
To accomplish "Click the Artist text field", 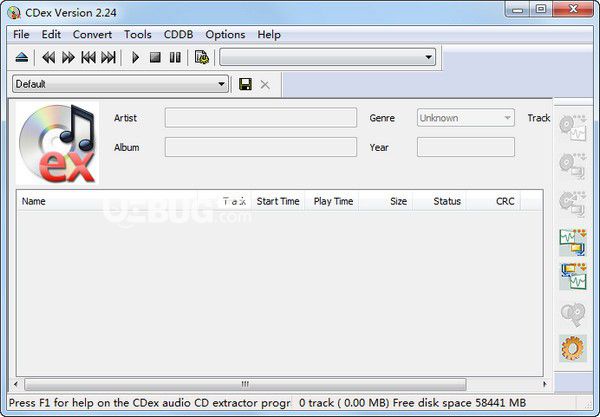I will click(261, 118).
